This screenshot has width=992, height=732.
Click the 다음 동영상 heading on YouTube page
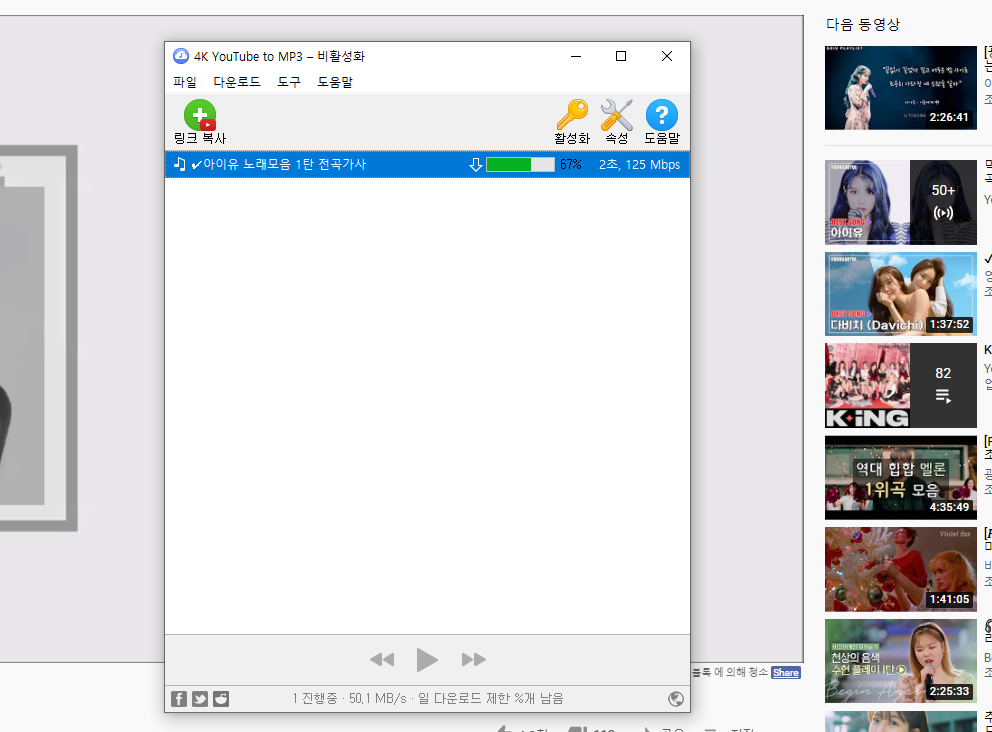pyautogui.click(x=863, y=25)
